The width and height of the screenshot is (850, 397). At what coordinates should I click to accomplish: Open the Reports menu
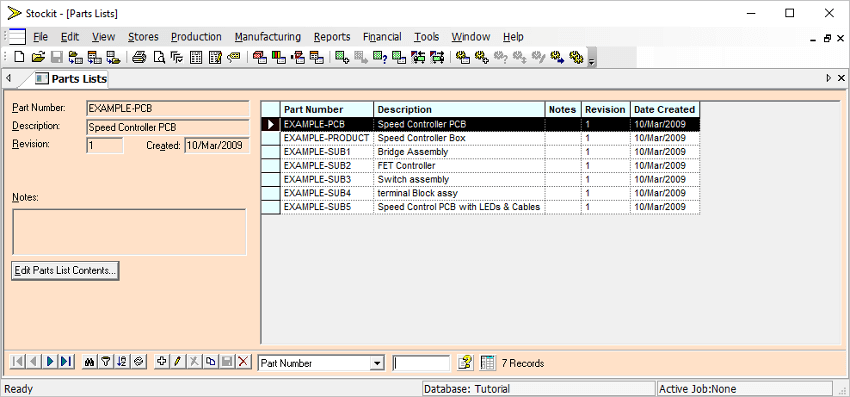pyautogui.click(x=332, y=37)
